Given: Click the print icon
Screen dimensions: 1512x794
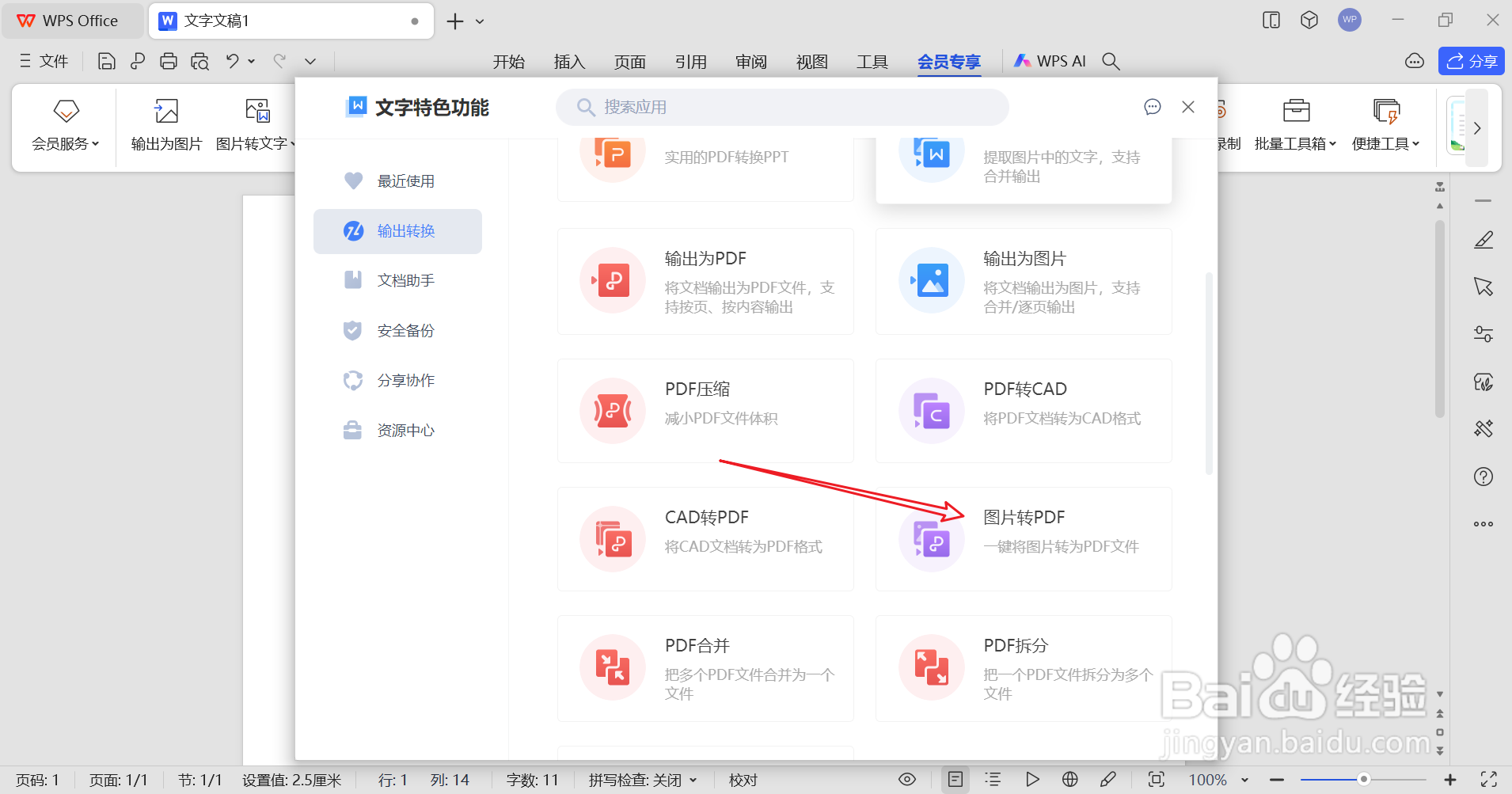Looking at the screenshot, I should point(169,61).
